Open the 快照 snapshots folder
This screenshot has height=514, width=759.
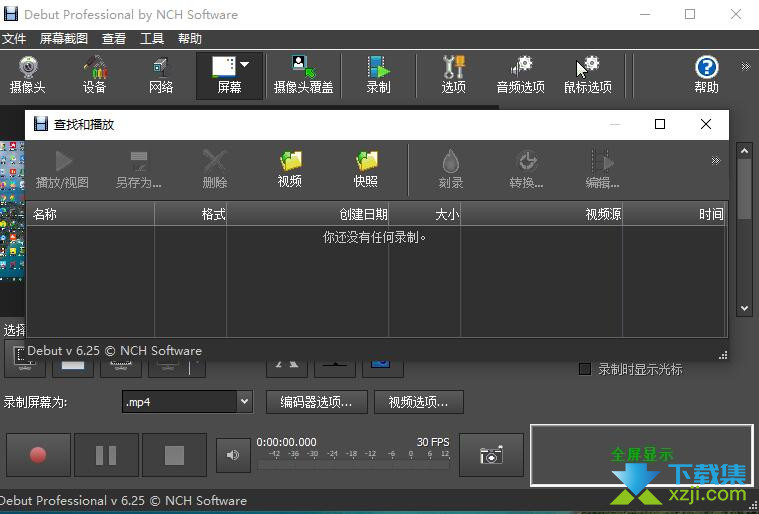click(366, 170)
